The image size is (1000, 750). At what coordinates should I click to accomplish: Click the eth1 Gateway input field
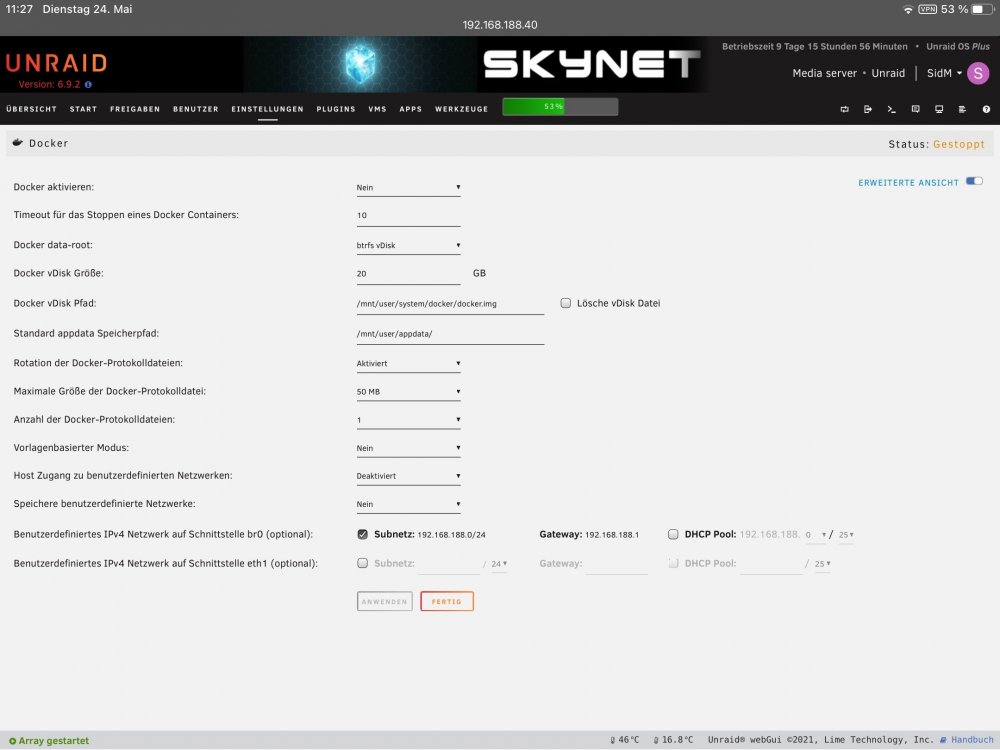click(616, 564)
